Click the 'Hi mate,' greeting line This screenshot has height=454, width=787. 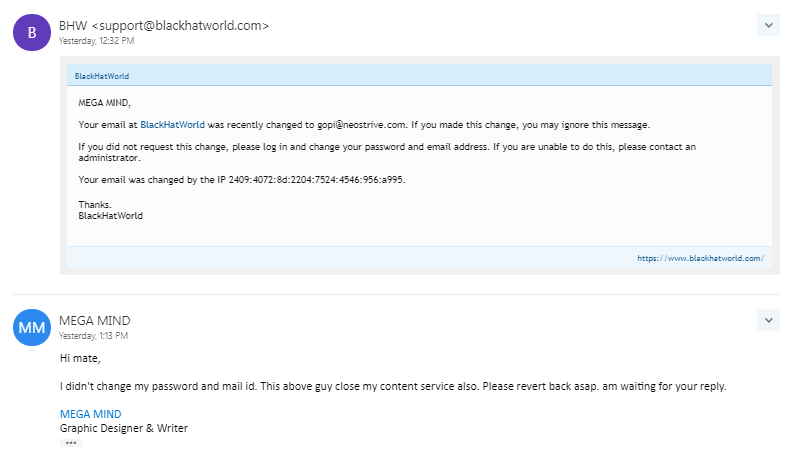click(x=80, y=358)
